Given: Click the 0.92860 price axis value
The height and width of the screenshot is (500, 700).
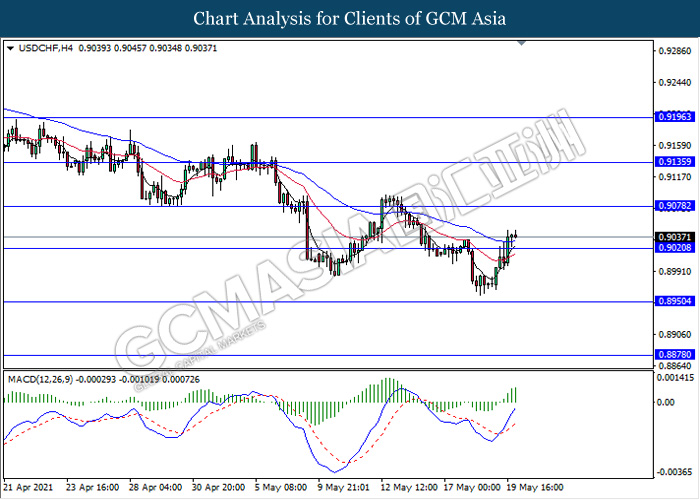Looking at the screenshot, I should click(675, 51).
